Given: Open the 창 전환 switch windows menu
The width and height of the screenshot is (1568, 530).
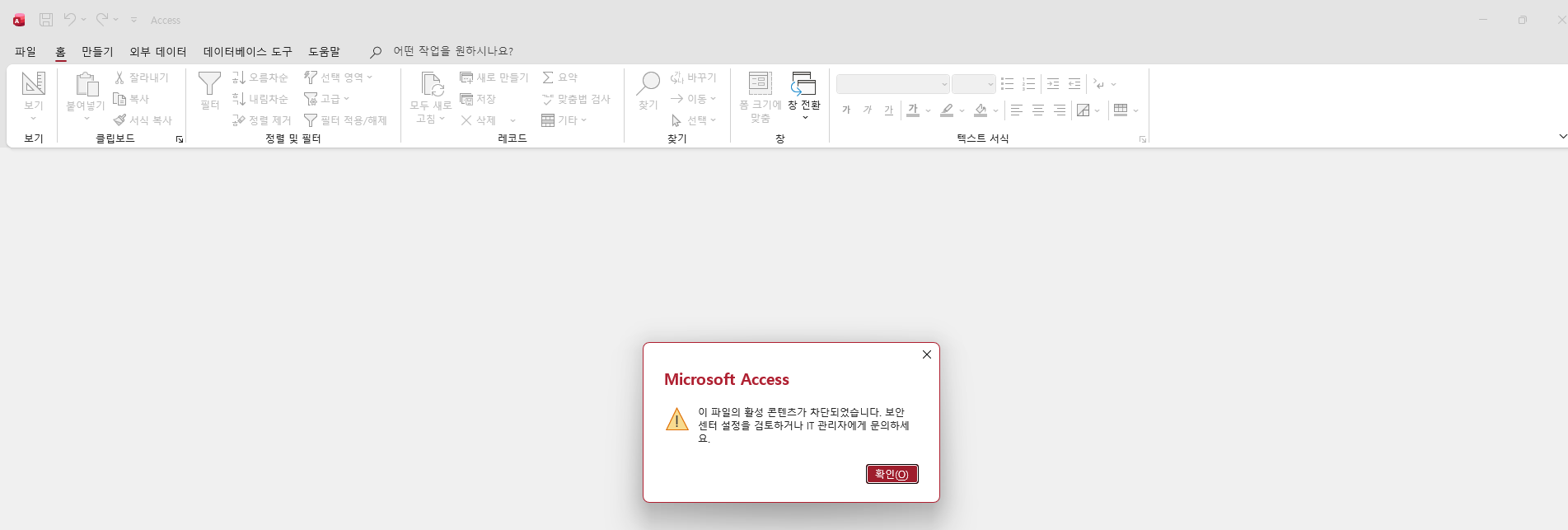Looking at the screenshot, I should click(x=804, y=96).
